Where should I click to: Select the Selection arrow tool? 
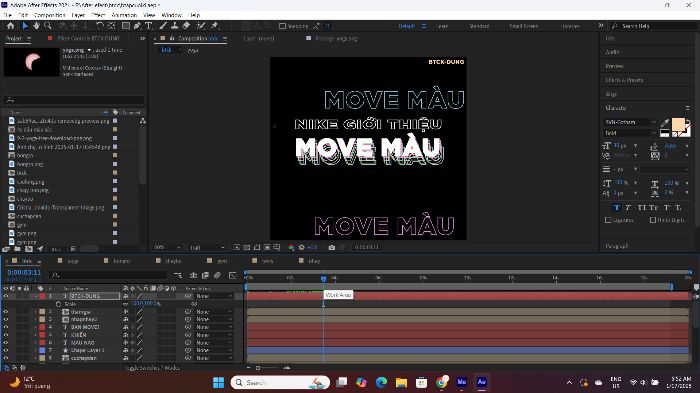tap(25, 26)
